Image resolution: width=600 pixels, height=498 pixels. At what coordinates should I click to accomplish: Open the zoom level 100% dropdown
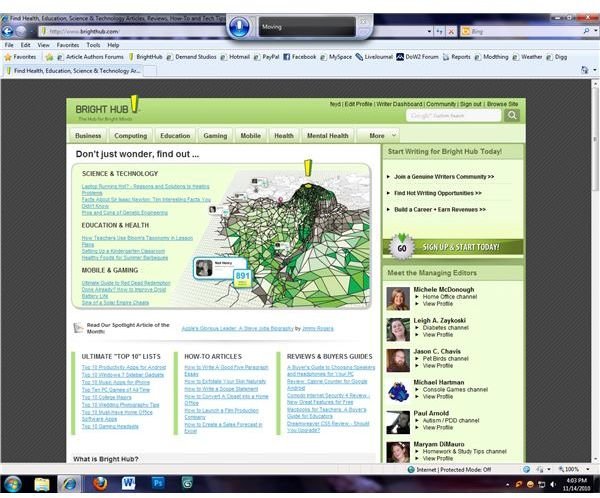[x=588, y=469]
